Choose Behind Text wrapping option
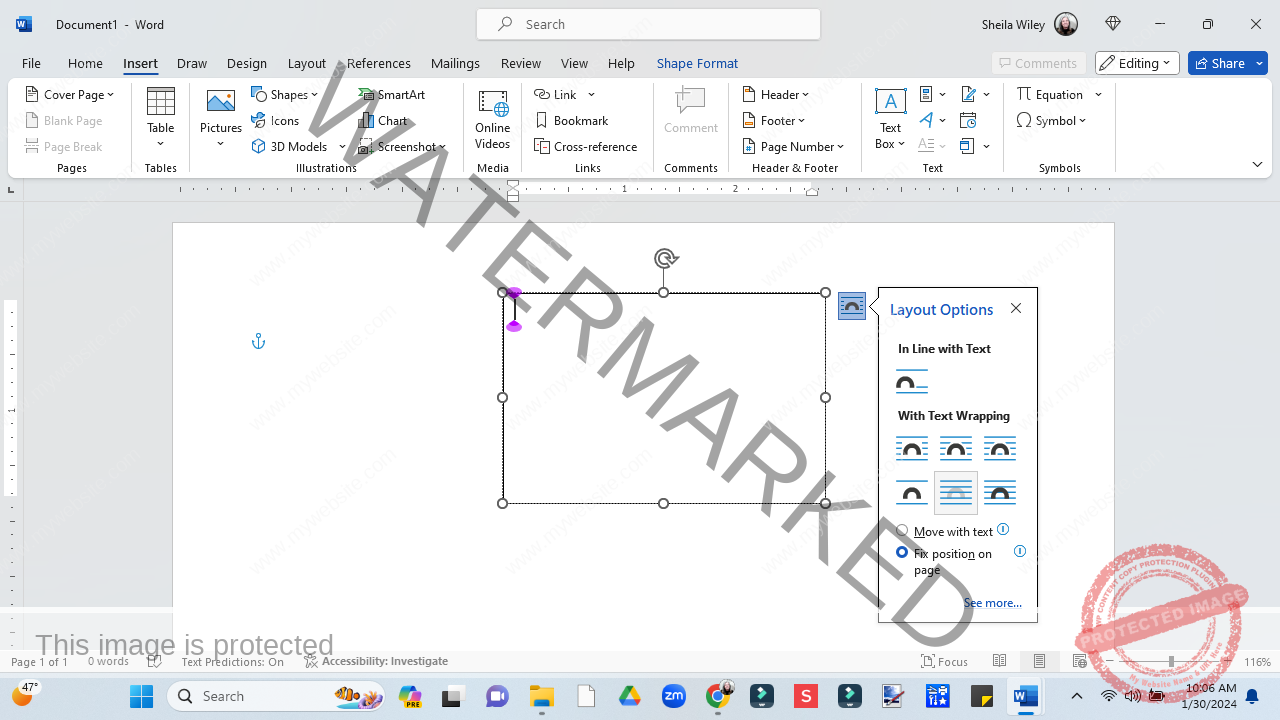 click(956, 492)
